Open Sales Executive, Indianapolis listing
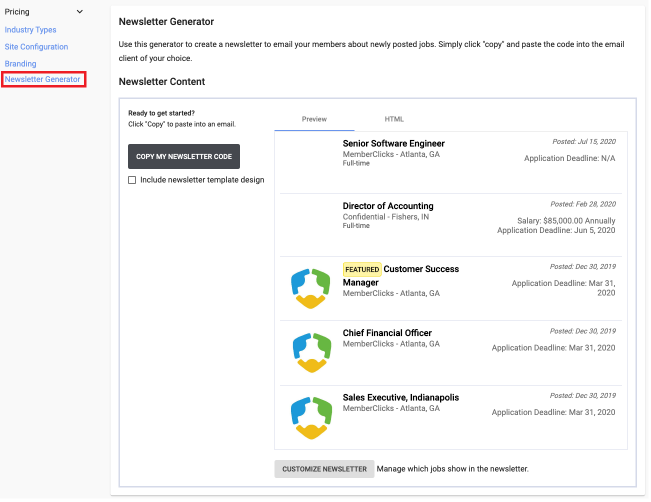Image resolution: width=651 pixels, height=502 pixels. 401,398
